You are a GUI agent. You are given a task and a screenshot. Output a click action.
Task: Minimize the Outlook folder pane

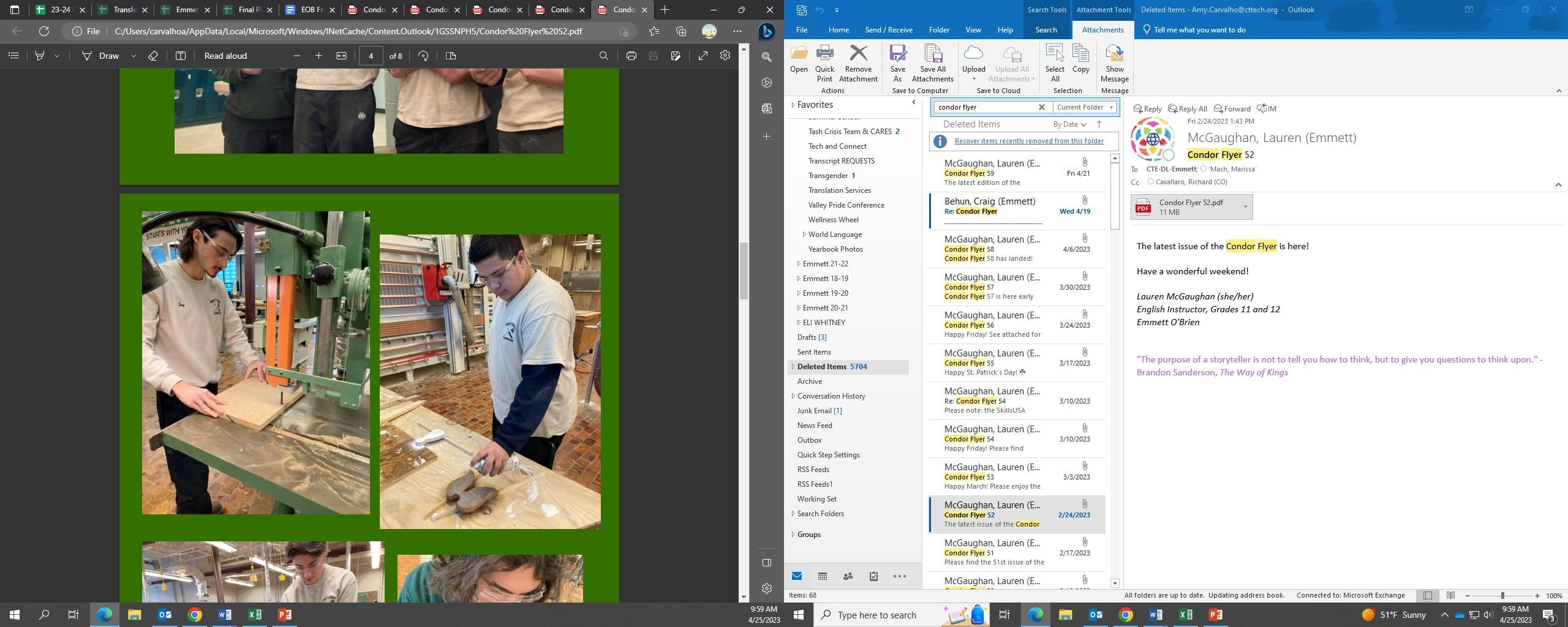914,103
